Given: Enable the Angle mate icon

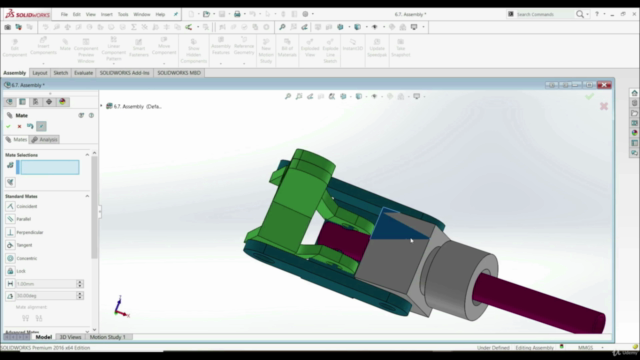Looking at the screenshot, I should (x=10, y=296).
